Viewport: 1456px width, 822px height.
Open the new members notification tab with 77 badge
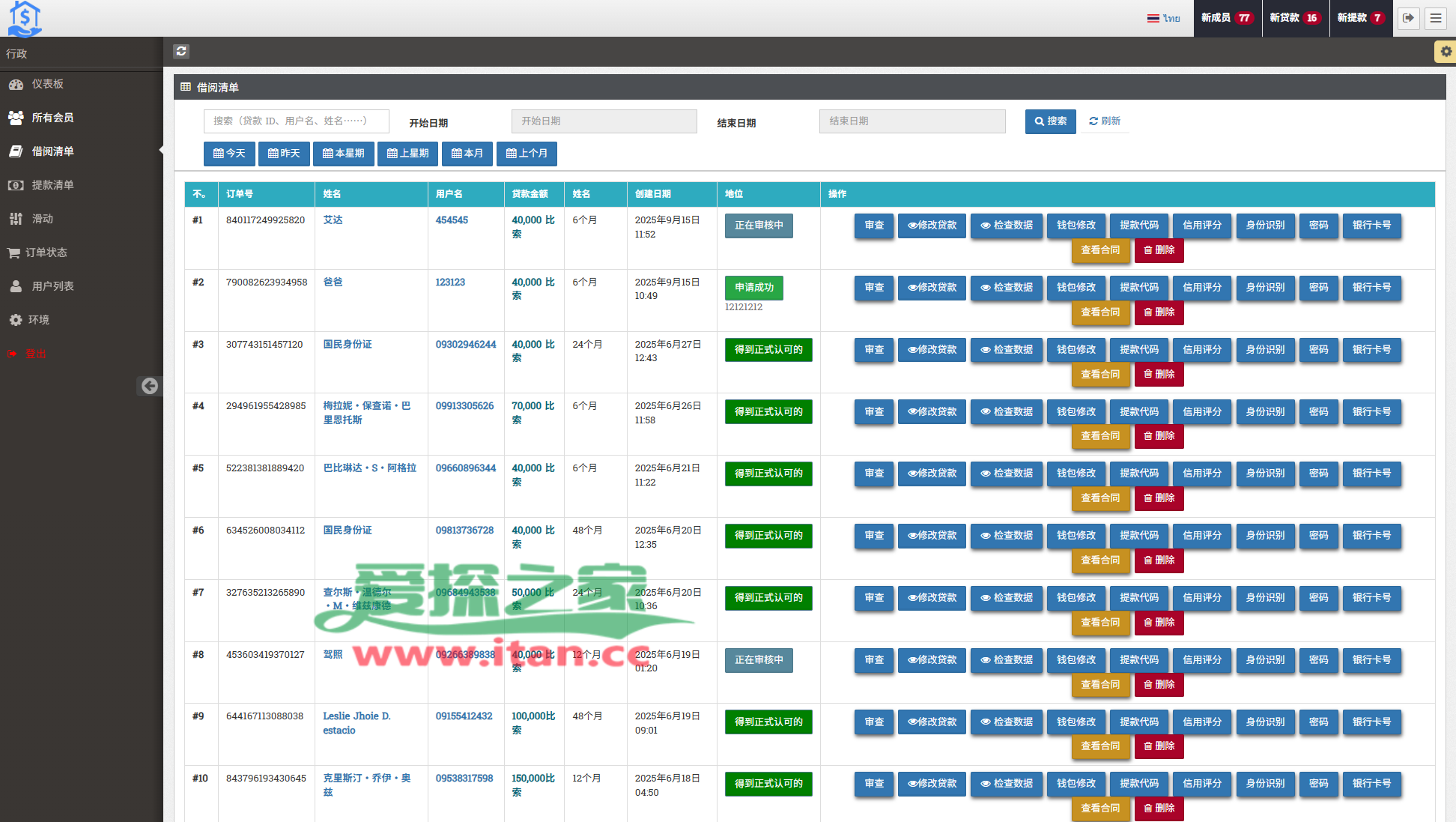(x=1227, y=18)
